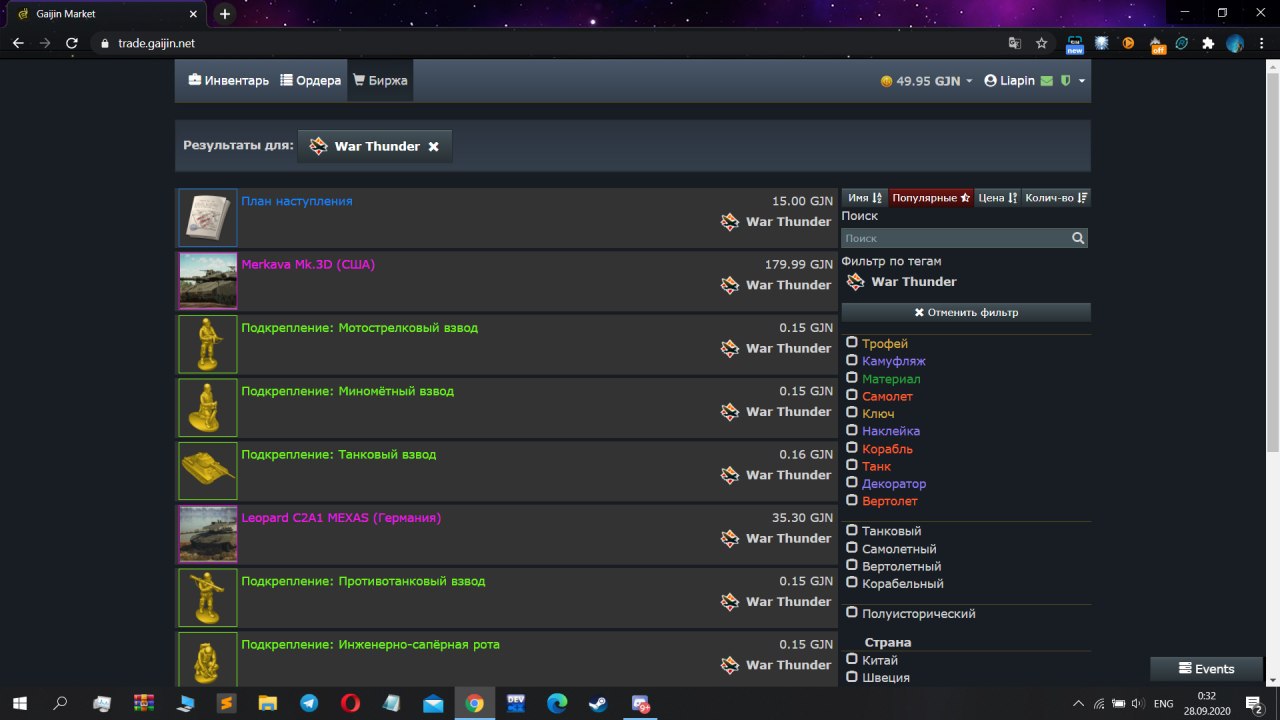
Task: Sort items by Имя
Action: (864, 198)
